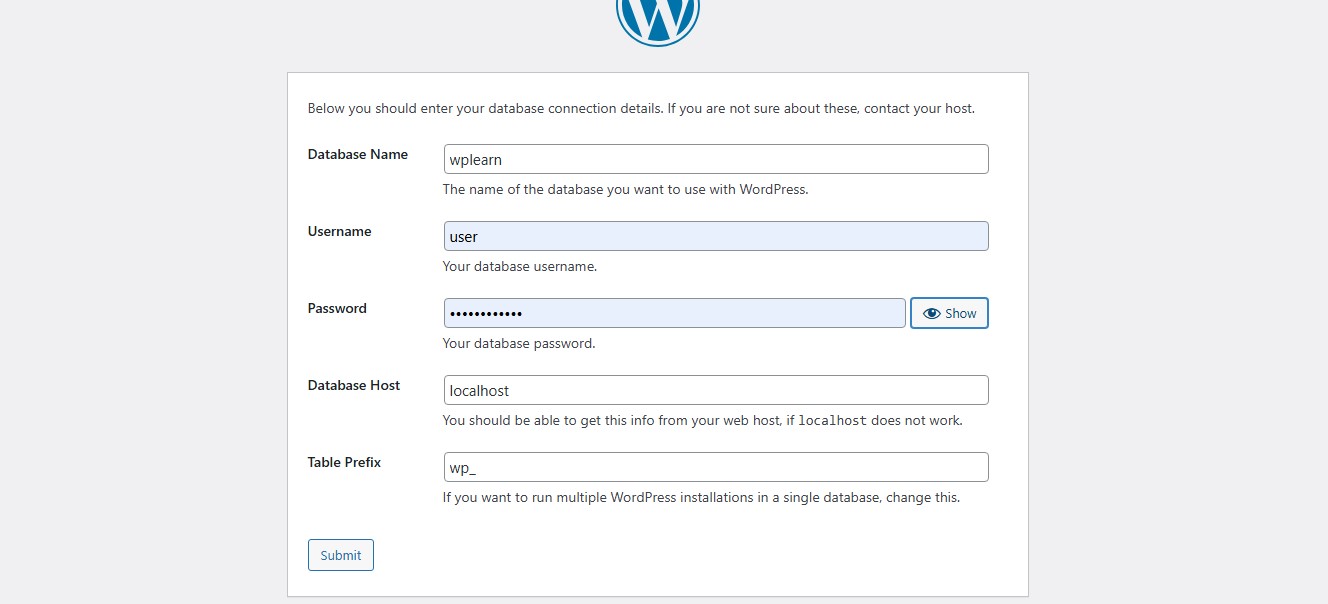Click the Password field label
Screen dimensions: 1328x604
[337, 308]
